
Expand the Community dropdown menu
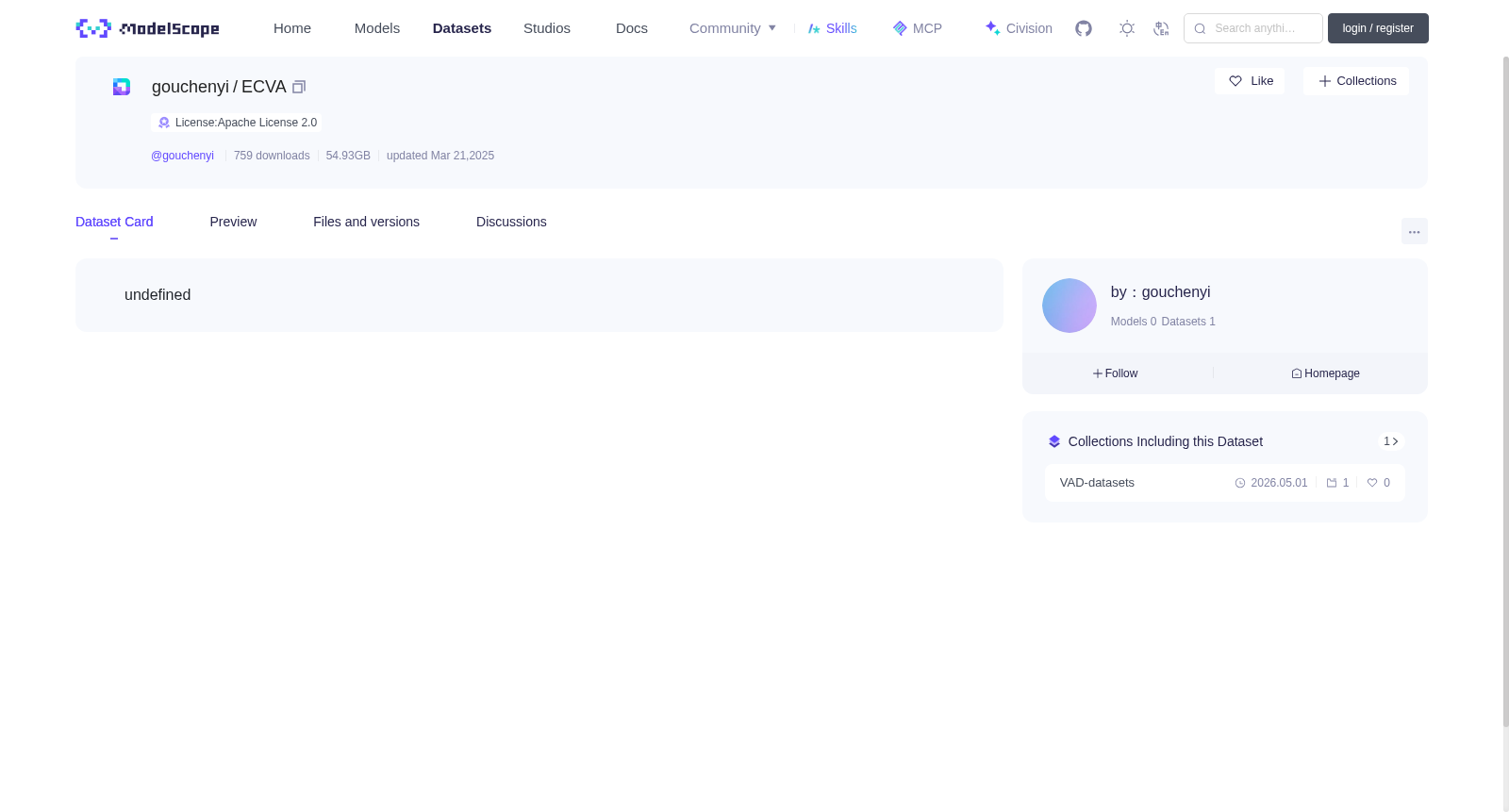tap(733, 28)
